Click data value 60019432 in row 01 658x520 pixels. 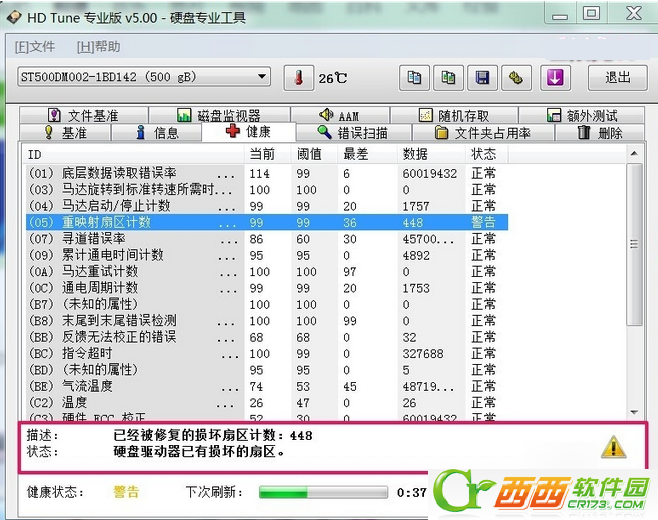[430, 173]
